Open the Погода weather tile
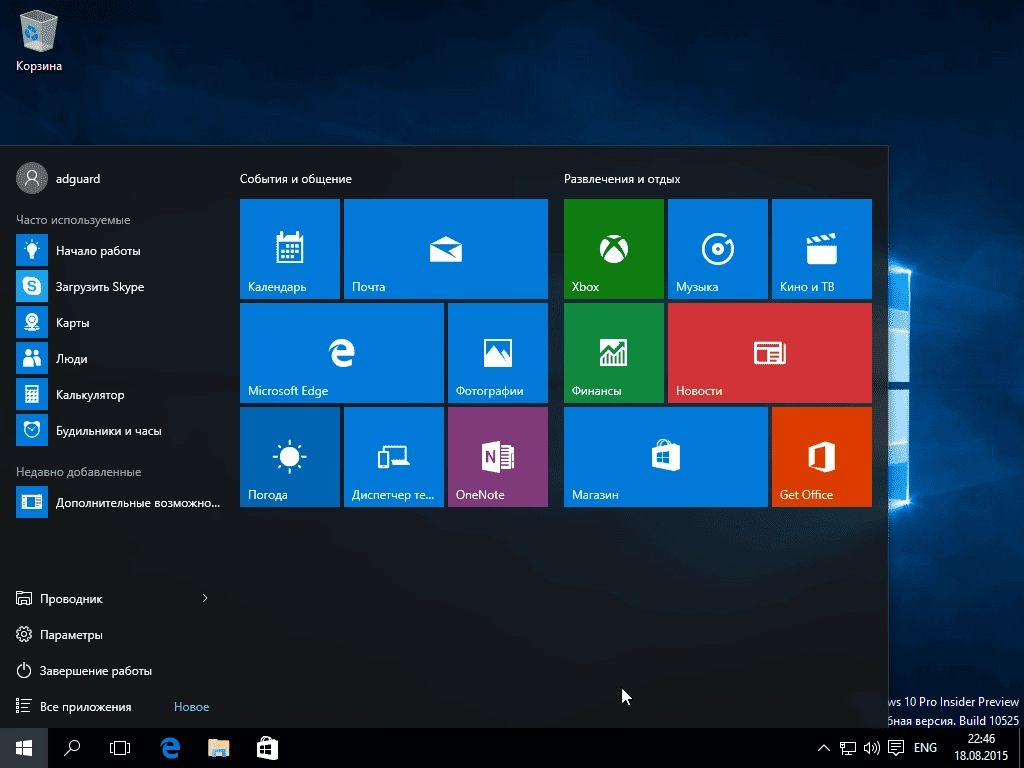Viewport: 1024px width, 768px height. (x=289, y=457)
